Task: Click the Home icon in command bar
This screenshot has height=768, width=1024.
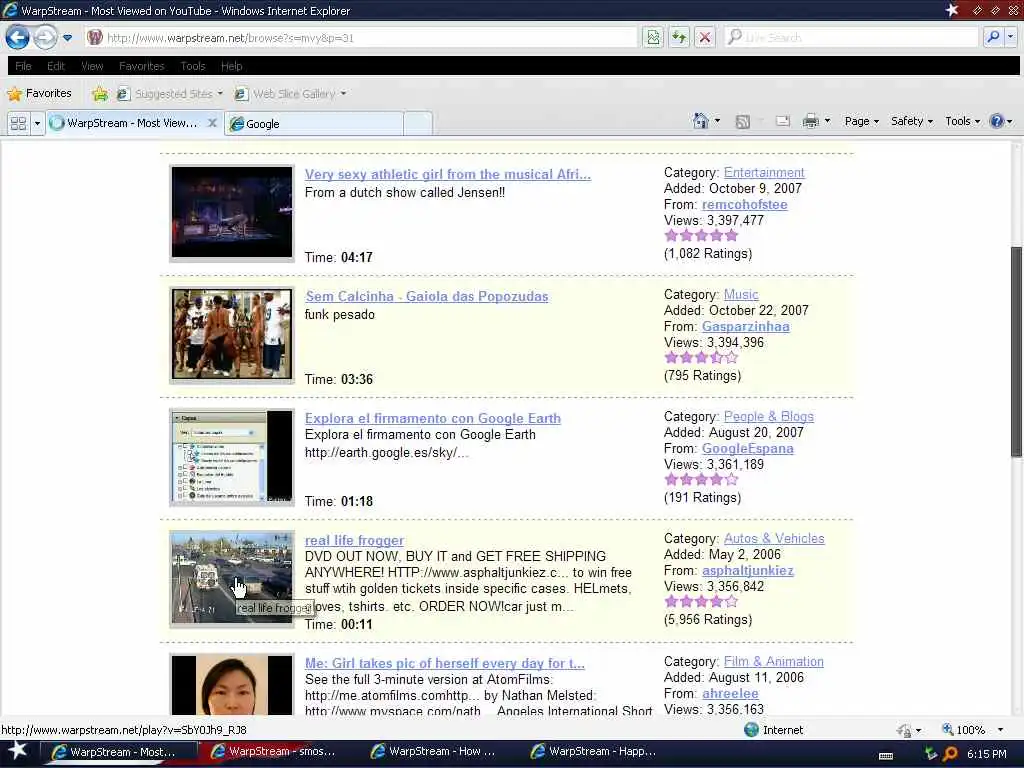Action: [x=700, y=121]
